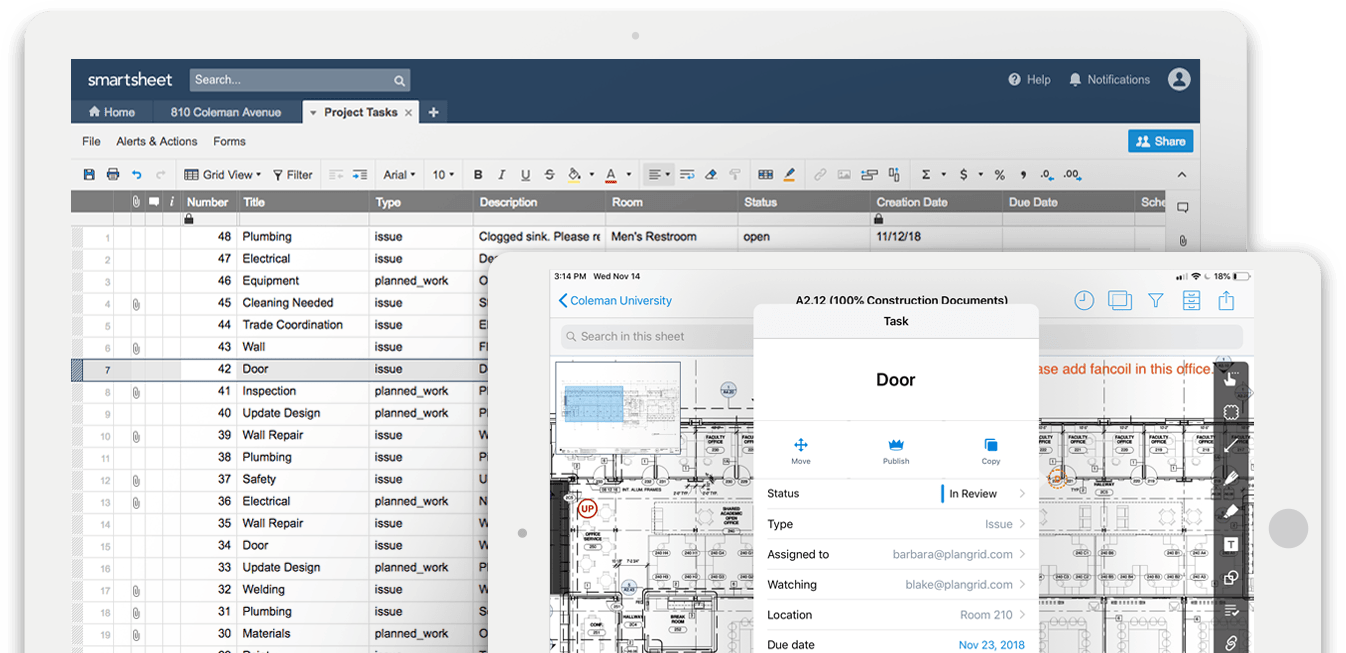Open the font size dropdown showing 10
This screenshot has width=1346, height=653.
tap(443, 174)
